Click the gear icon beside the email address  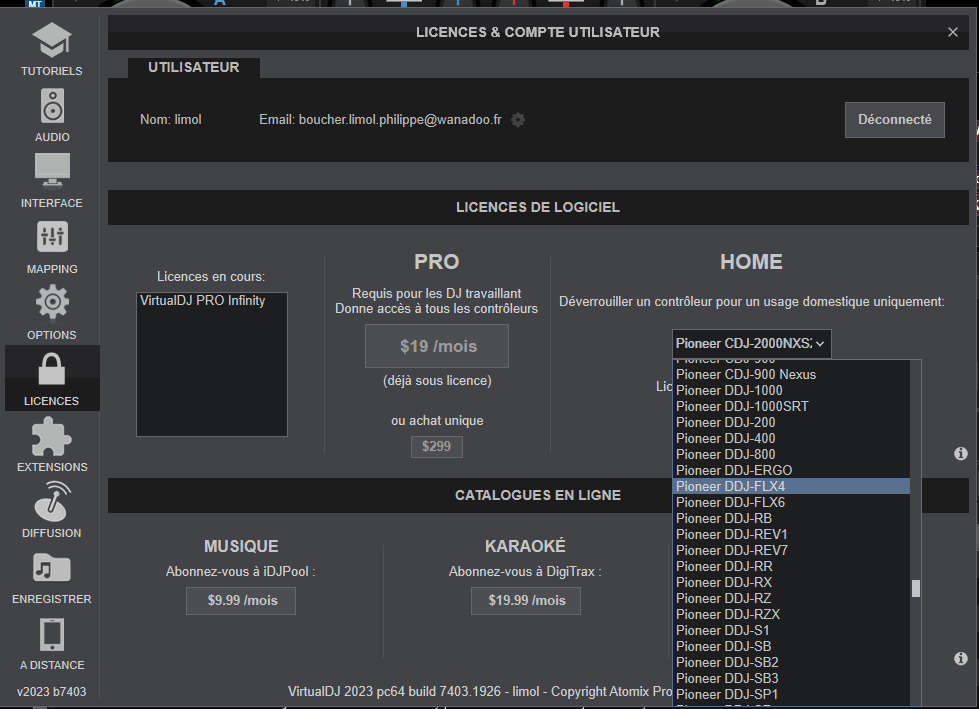518,120
